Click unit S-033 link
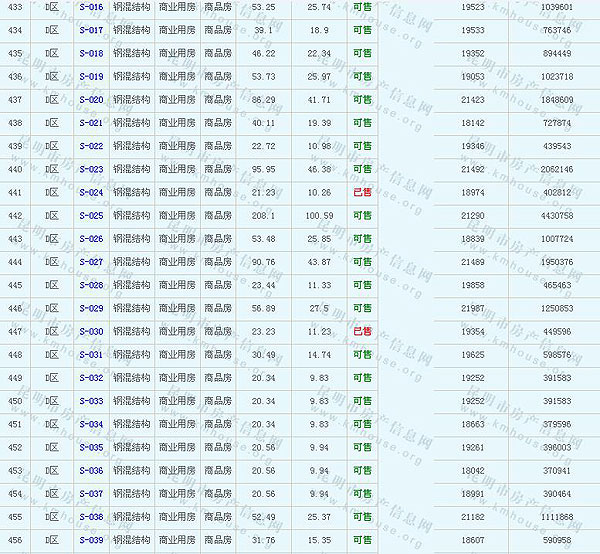 click(x=90, y=401)
